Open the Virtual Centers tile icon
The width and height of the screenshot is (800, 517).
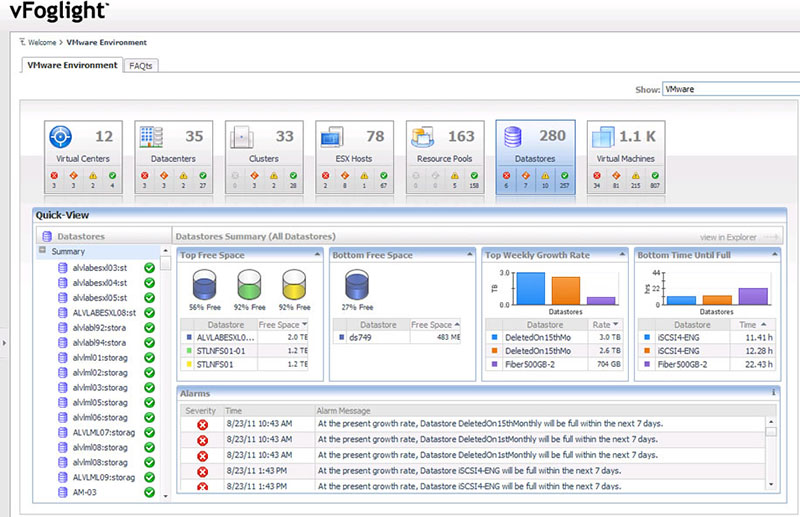point(60,137)
